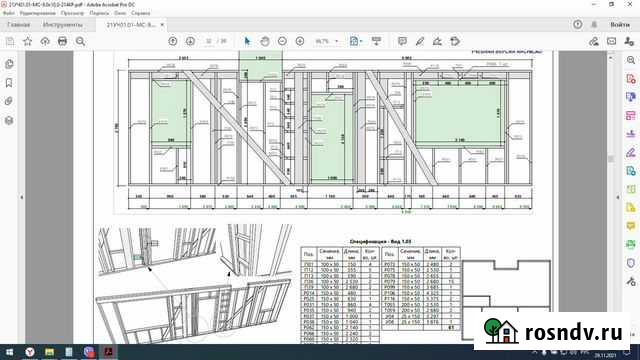This screenshot has width=640, height=360.
Task: Select the arrow selection tool
Action: click(x=247, y=41)
